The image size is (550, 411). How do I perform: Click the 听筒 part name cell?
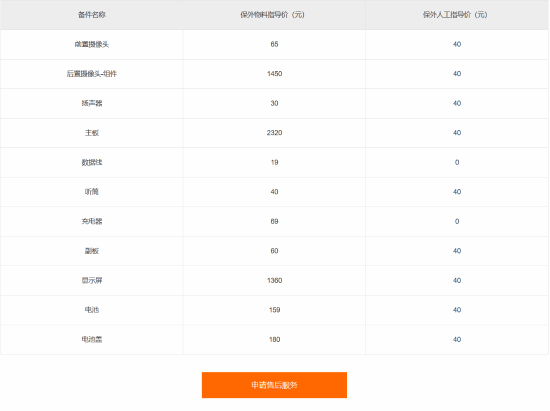(92, 192)
